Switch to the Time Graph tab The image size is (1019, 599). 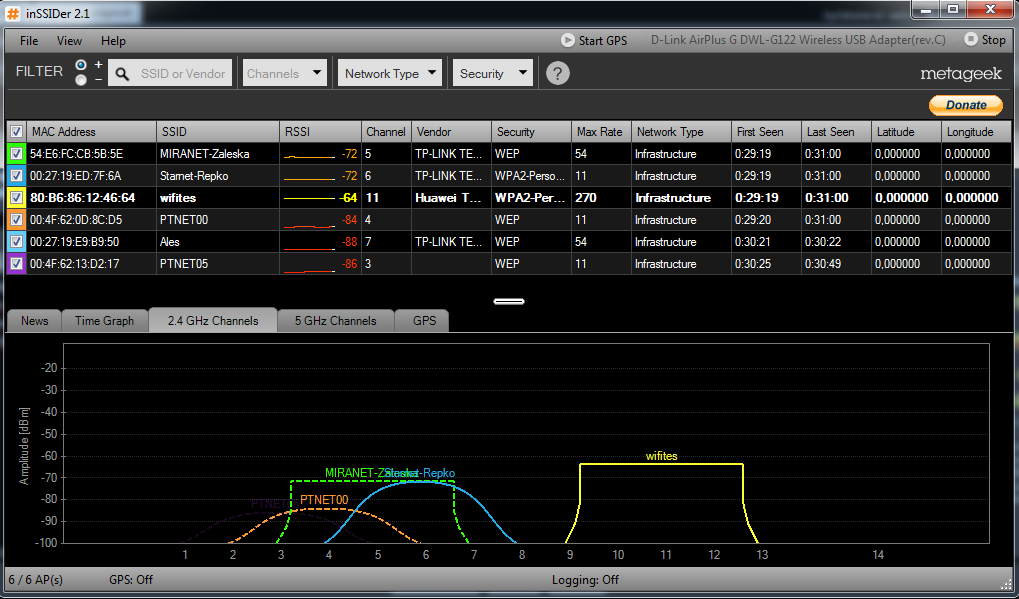pos(105,321)
